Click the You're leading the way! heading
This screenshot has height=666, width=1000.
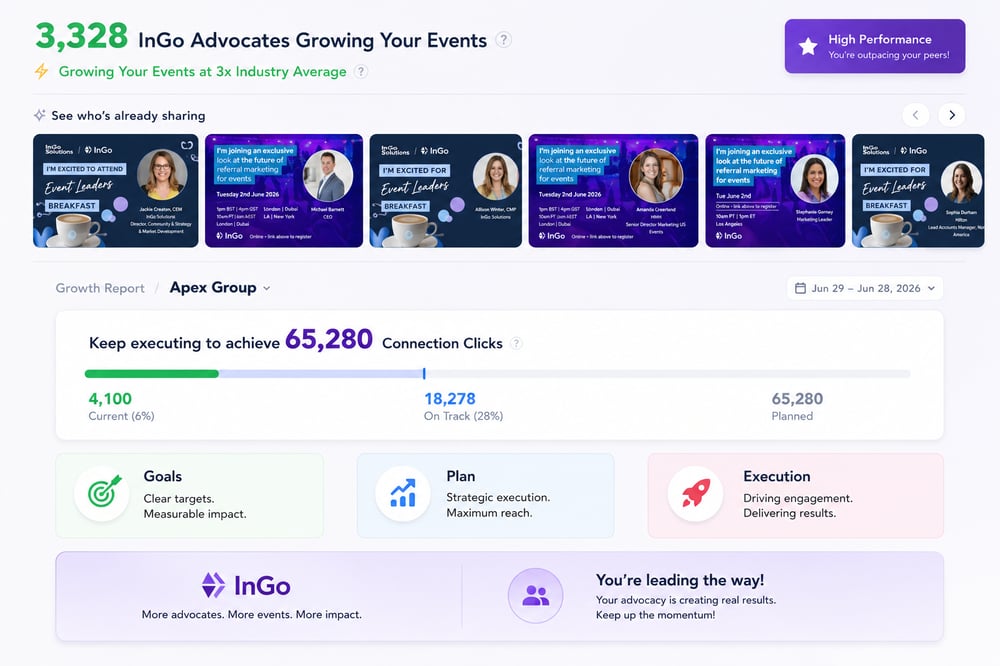(680, 580)
